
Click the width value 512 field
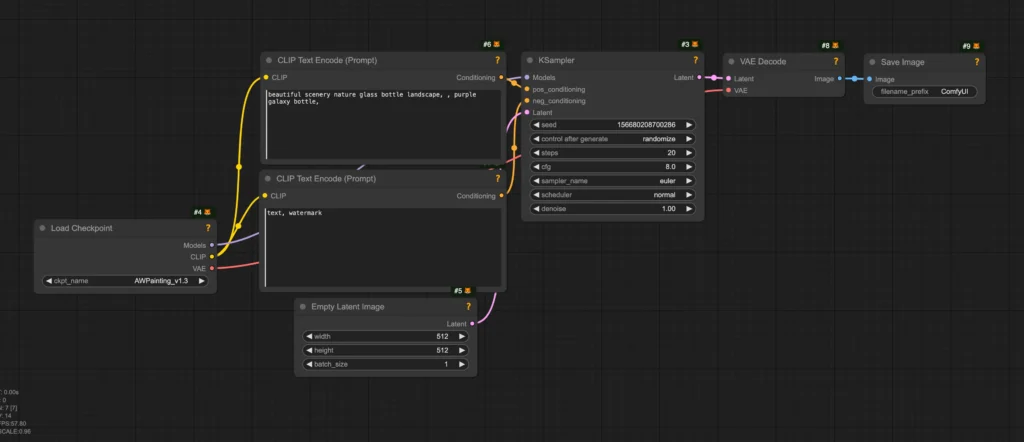(x=385, y=336)
